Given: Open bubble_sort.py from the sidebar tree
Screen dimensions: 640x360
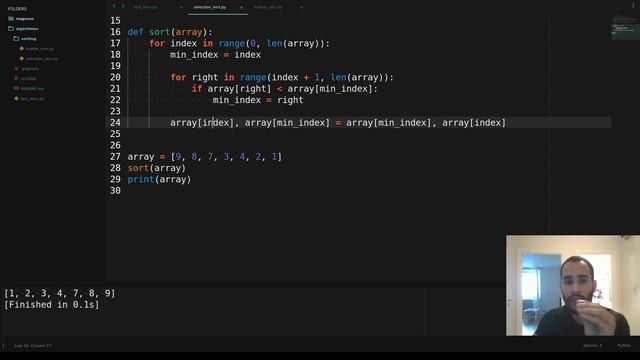Looking at the screenshot, I should tap(36, 49).
